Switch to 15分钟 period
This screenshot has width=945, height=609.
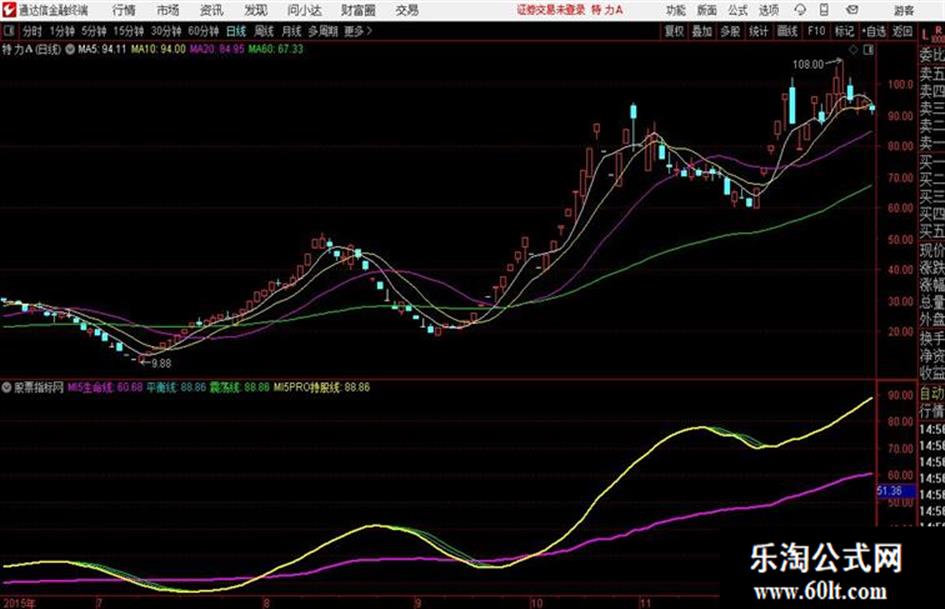click(129, 31)
